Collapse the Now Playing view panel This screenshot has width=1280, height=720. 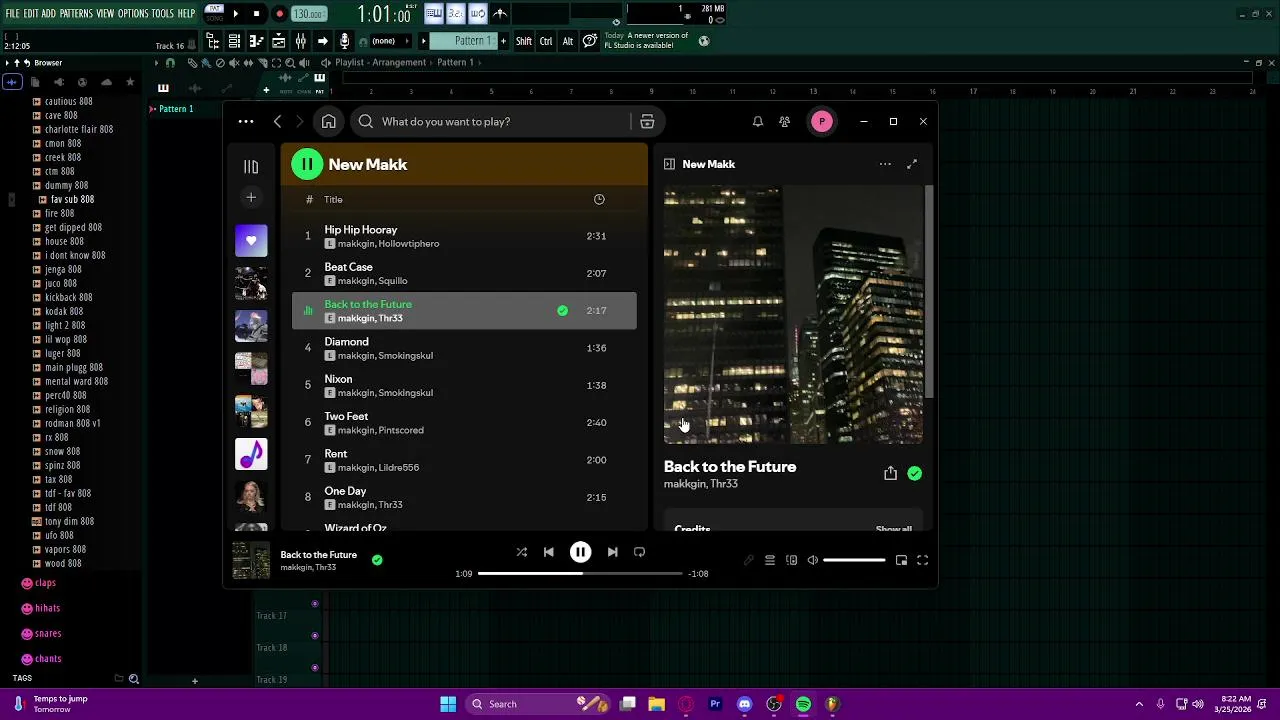click(x=669, y=164)
